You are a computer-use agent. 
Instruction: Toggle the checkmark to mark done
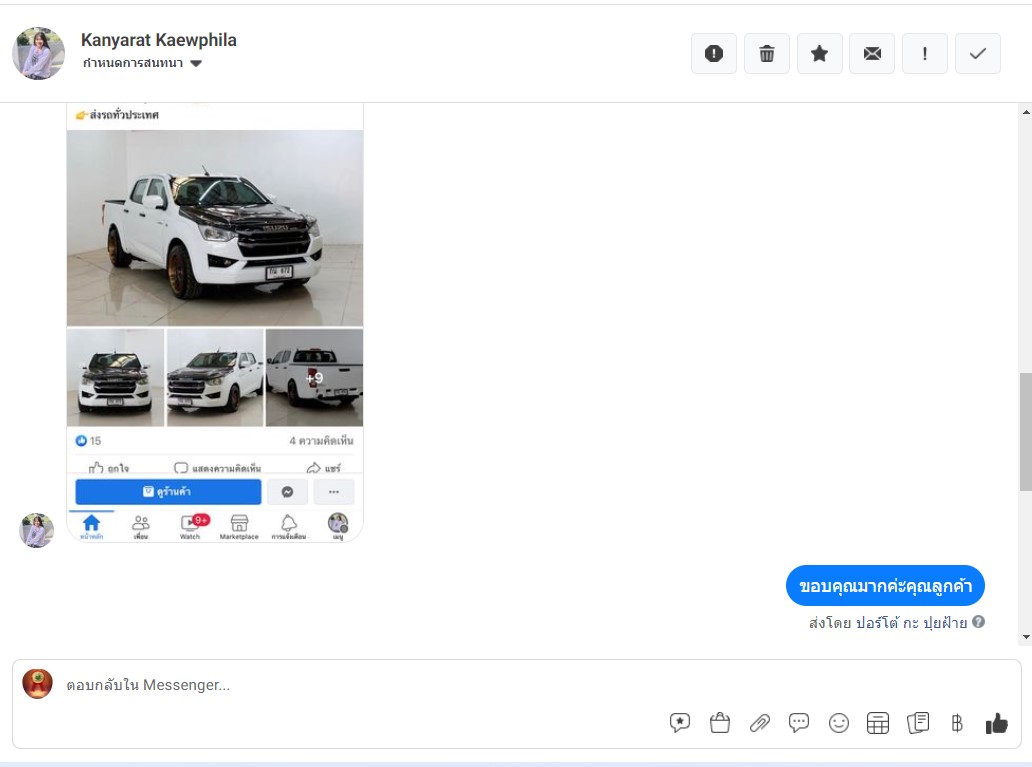978,54
